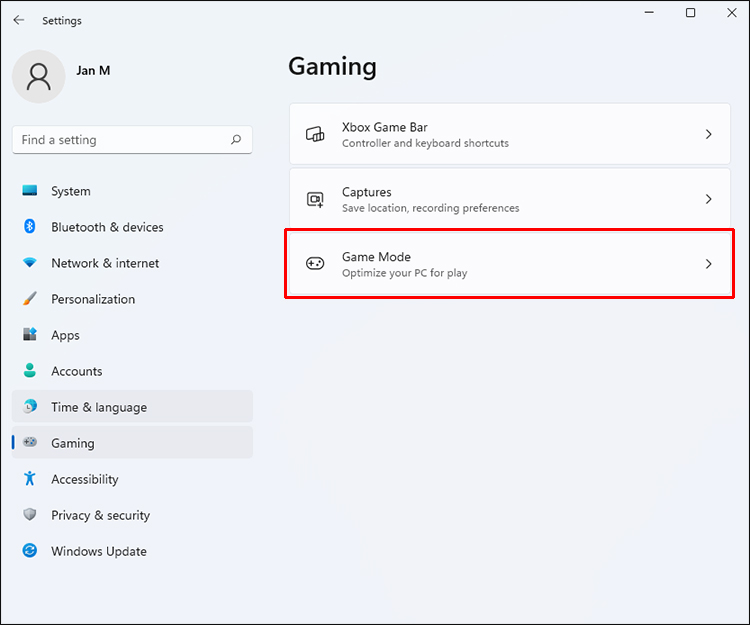Click the Jan M account name
The image size is (750, 625).
coord(93,71)
